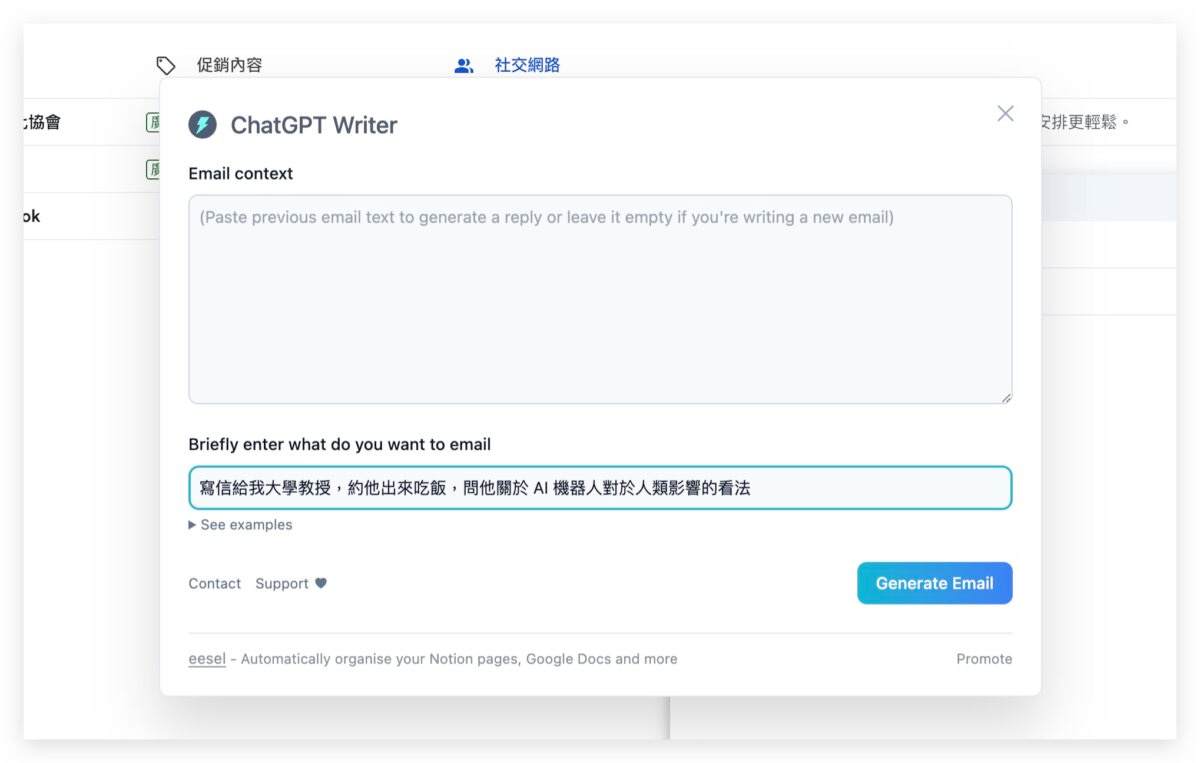
Task: Click the Email context label
Action: point(241,173)
